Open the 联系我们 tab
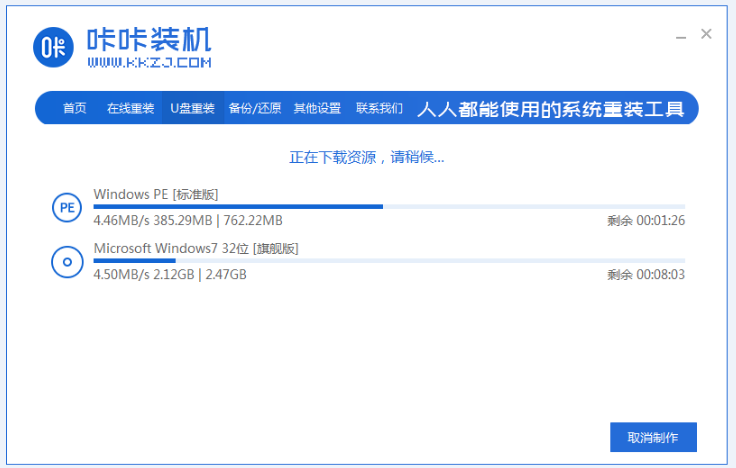The image size is (736, 468). click(x=379, y=108)
